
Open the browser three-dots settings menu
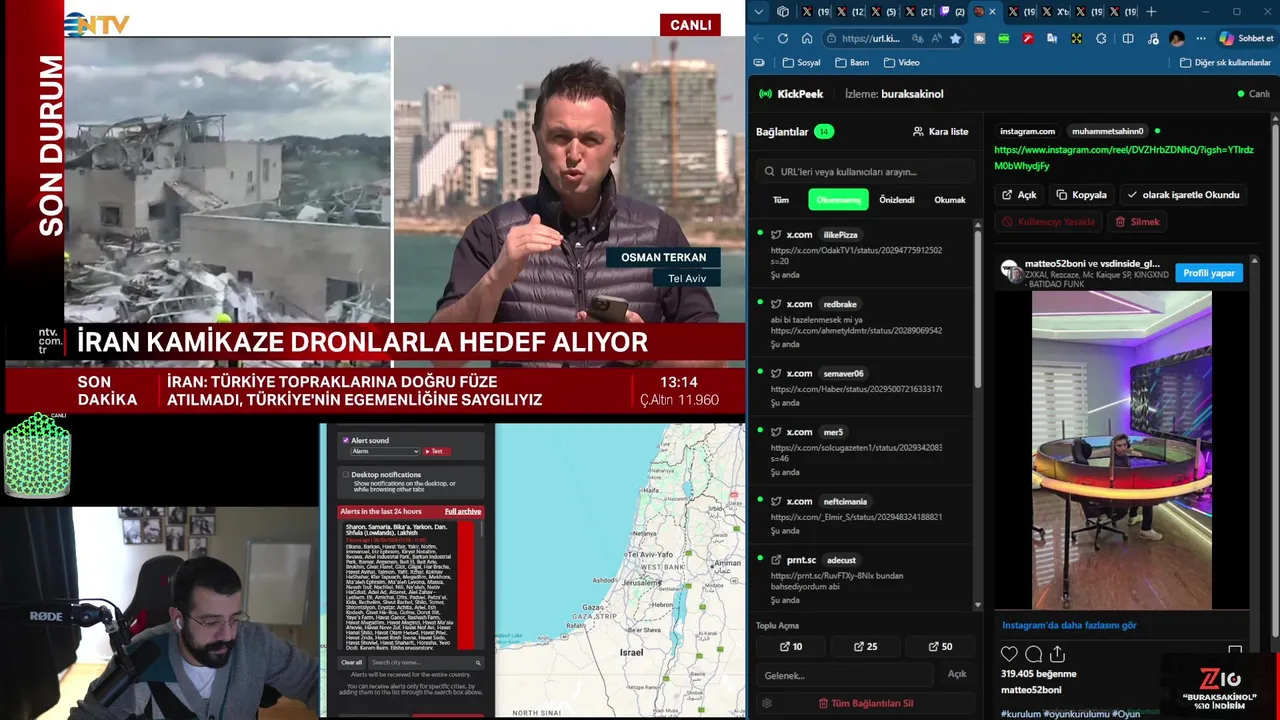point(1201,38)
